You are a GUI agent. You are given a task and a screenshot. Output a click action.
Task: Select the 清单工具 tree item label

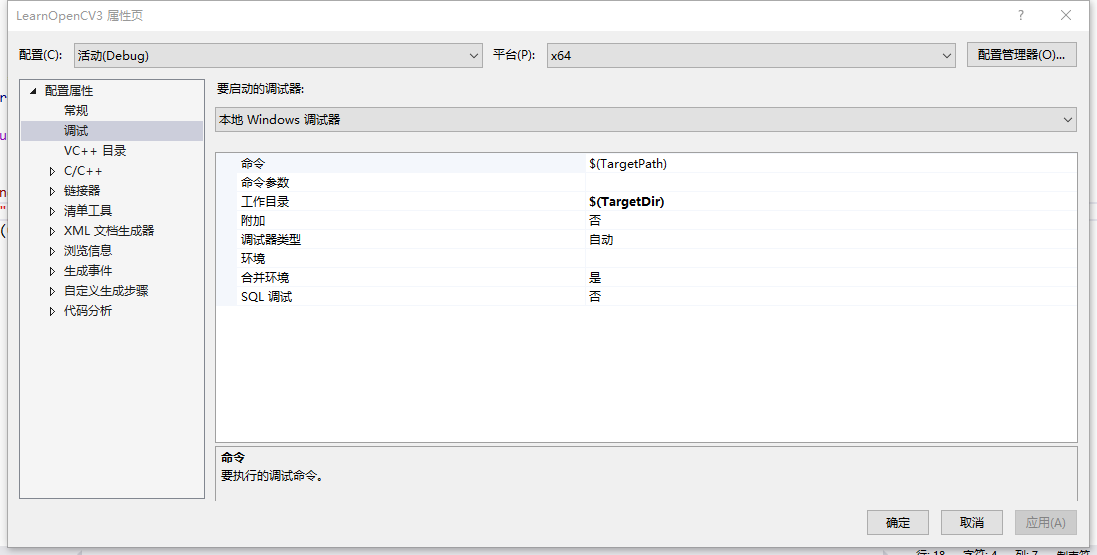coord(88,211)
